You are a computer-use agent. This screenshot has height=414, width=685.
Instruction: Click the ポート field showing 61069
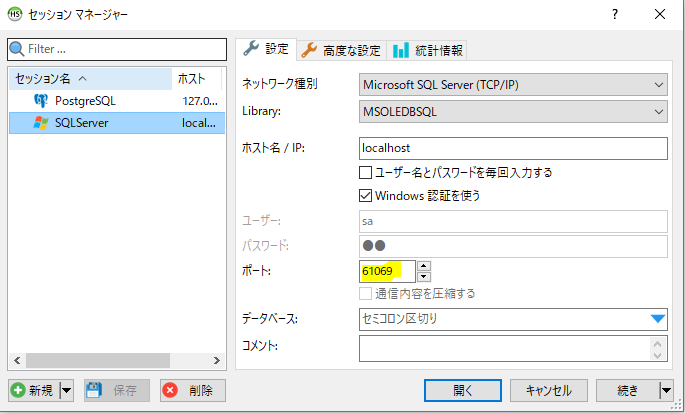pos(387,271)
